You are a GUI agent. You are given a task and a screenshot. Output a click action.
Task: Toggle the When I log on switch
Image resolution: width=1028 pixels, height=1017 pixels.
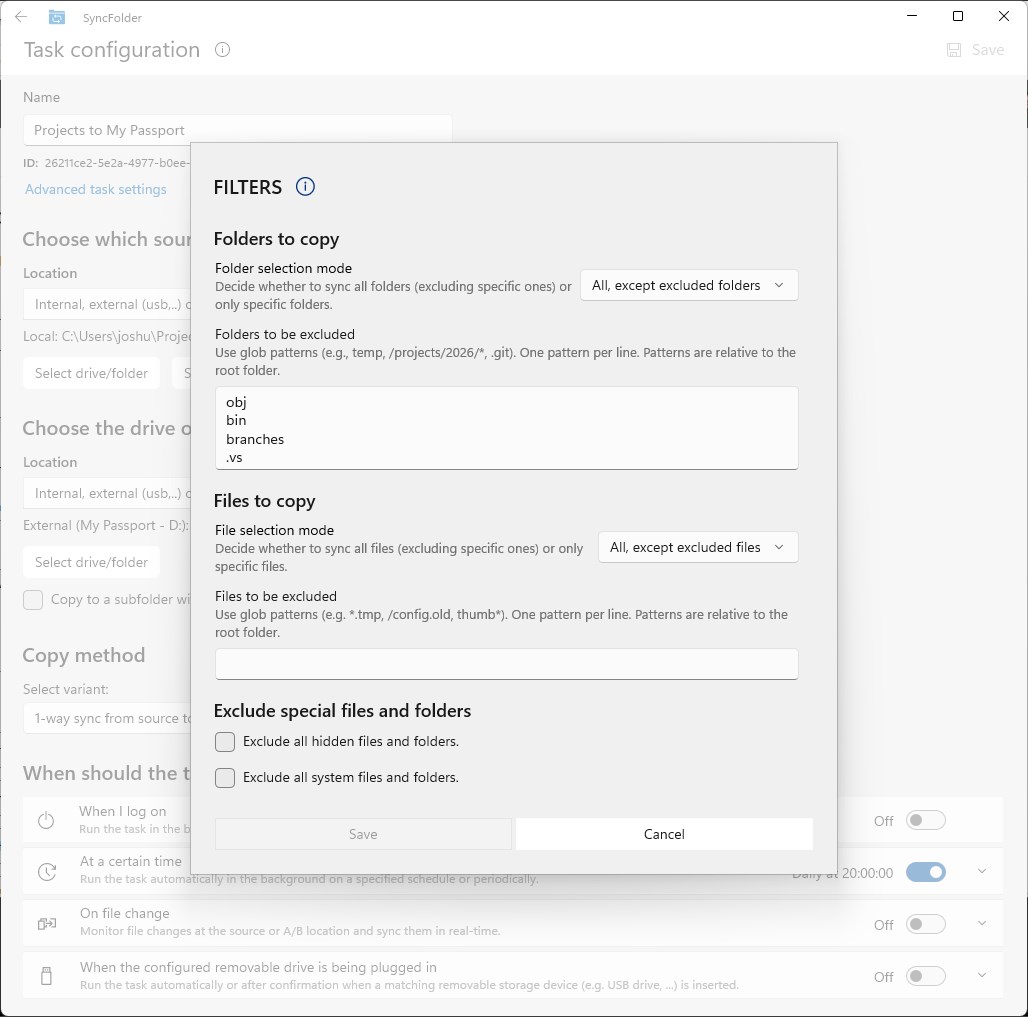[926, 820]
